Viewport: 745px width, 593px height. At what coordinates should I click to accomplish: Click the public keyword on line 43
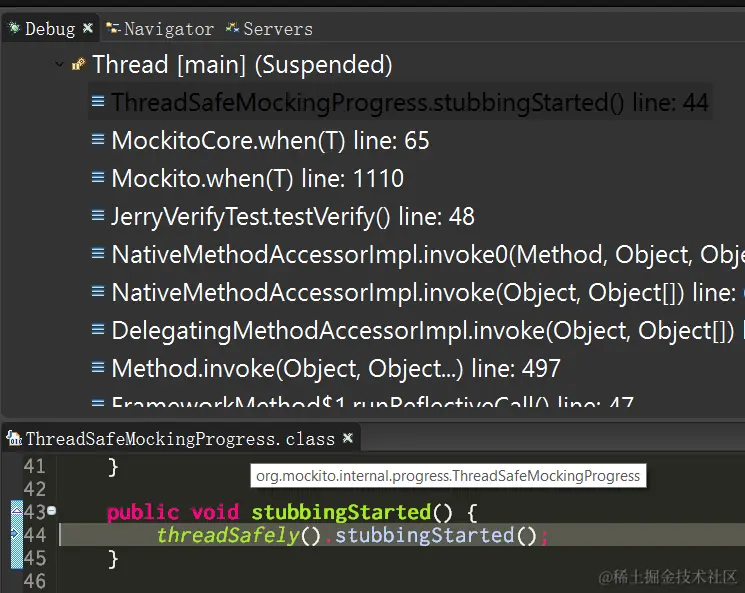(143, 513)
